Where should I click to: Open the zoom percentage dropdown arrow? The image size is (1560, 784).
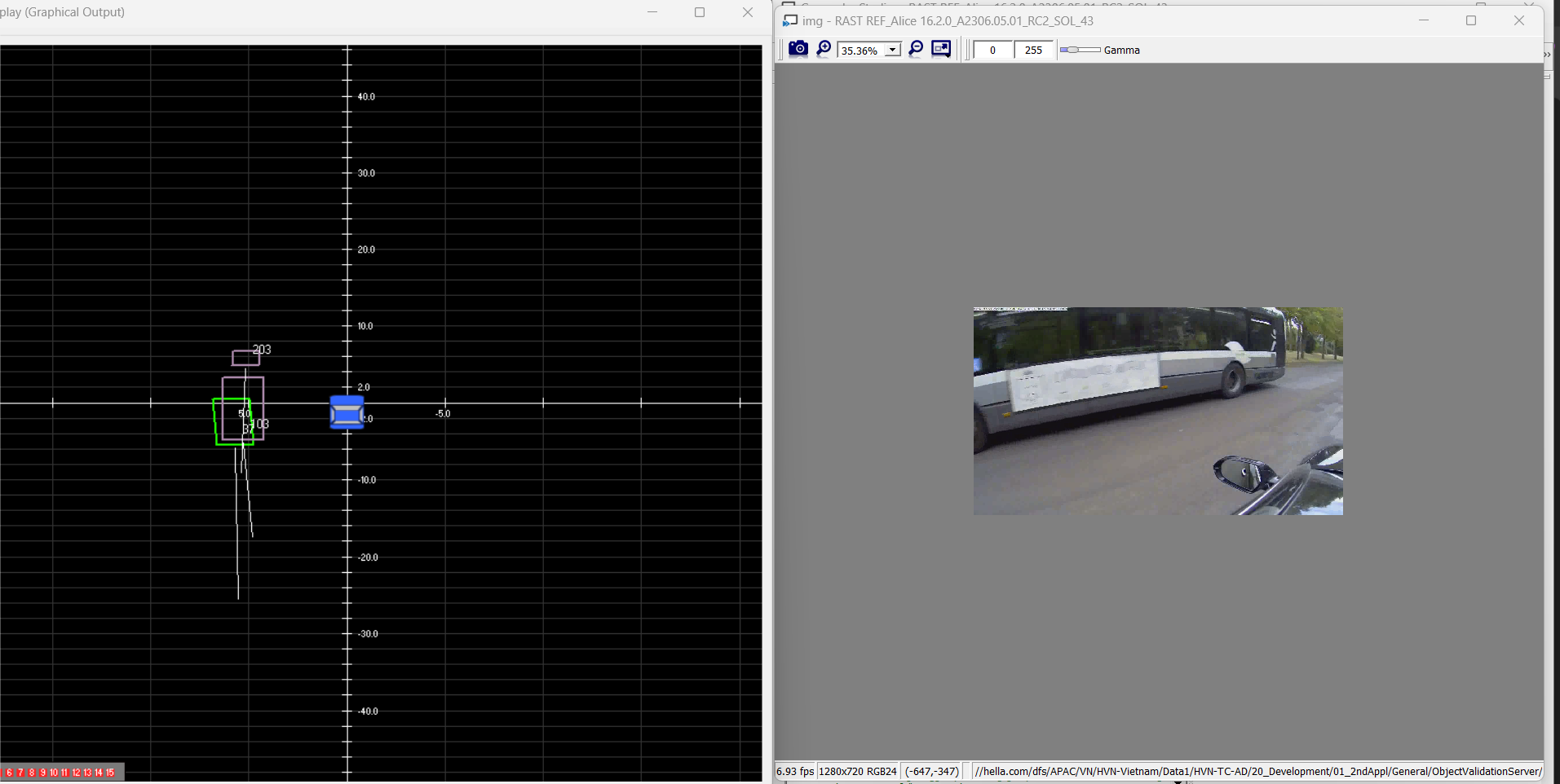coord(893,50)
